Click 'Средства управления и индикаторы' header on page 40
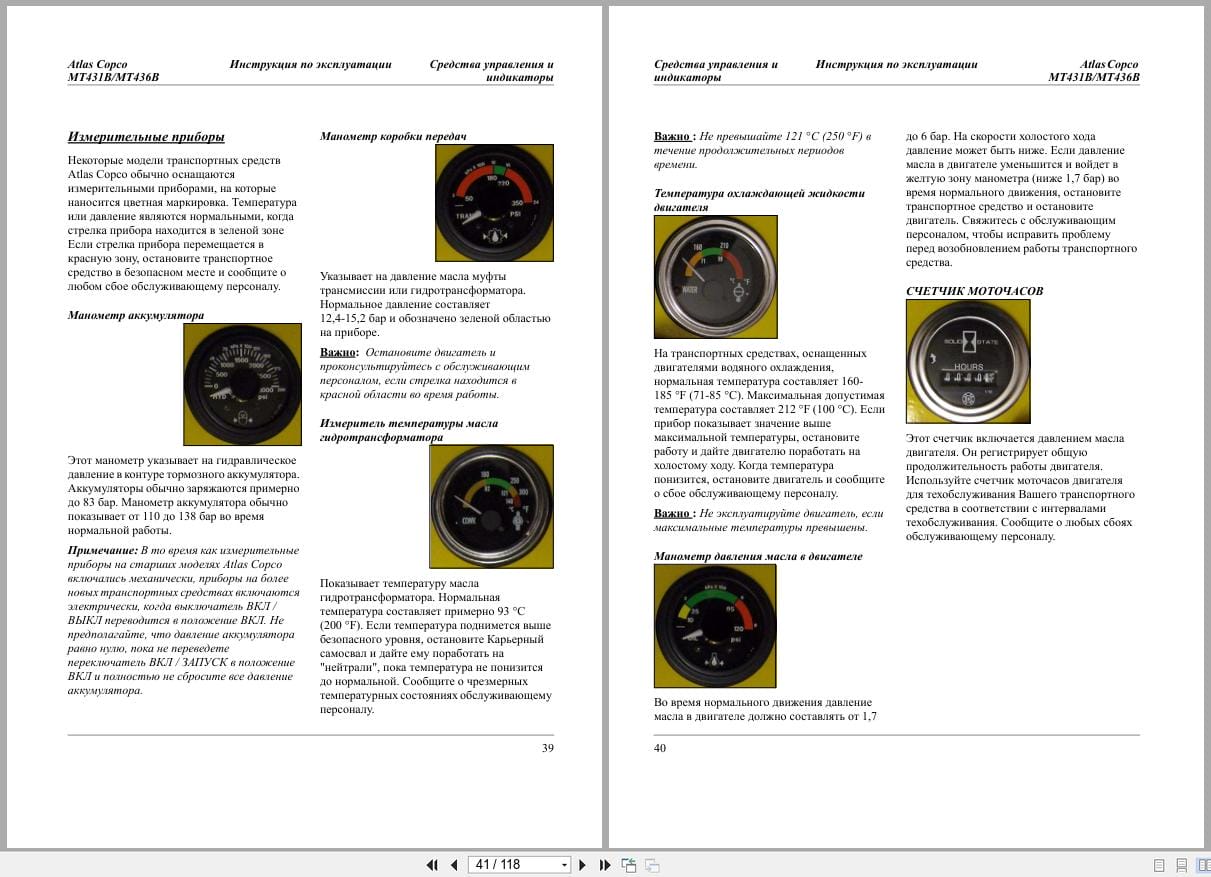This screenshot has width=1211, height=877. [716, 71]
